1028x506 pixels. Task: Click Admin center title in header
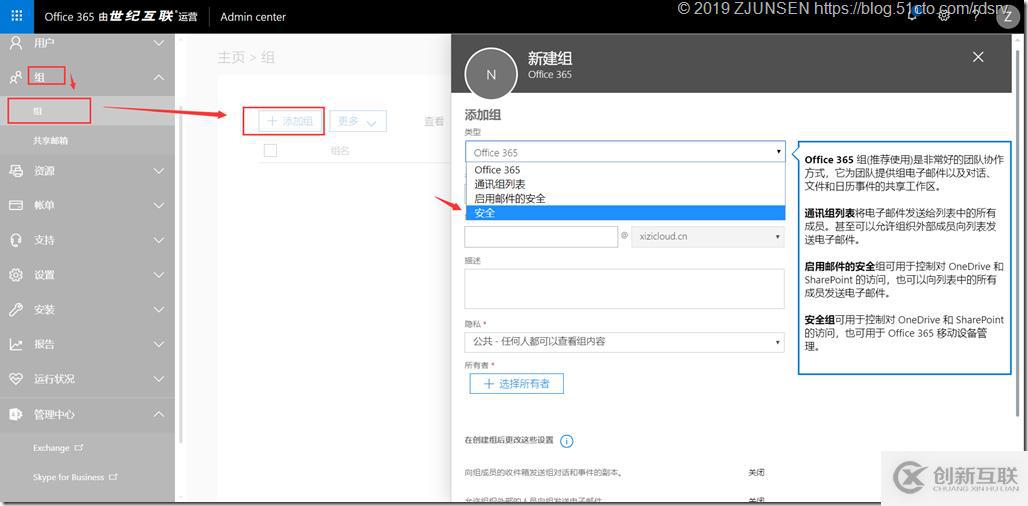[x=253, y=17]
